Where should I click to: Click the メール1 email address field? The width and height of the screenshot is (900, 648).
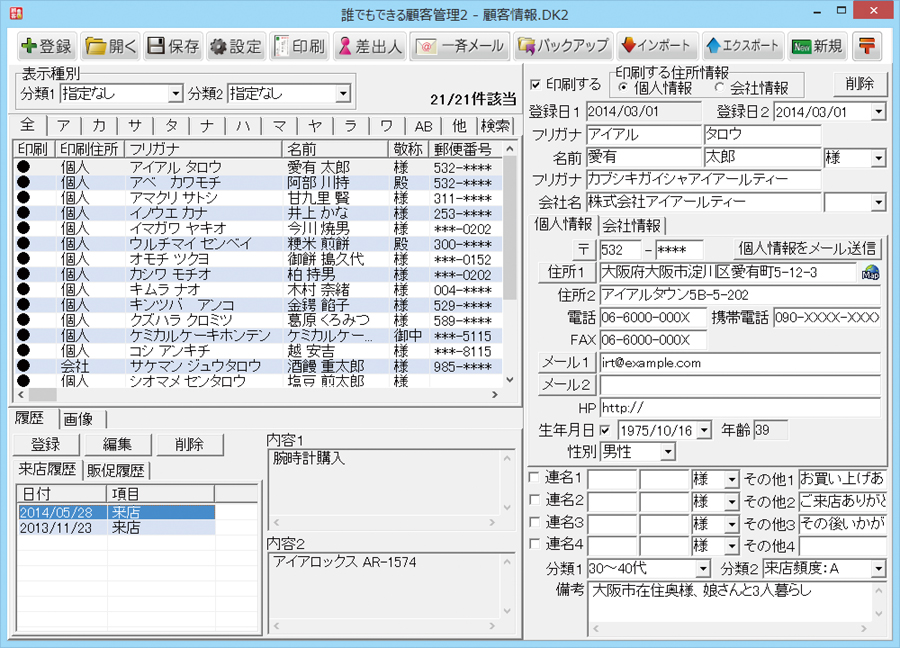pyautogui.click(x=739, y=362)
